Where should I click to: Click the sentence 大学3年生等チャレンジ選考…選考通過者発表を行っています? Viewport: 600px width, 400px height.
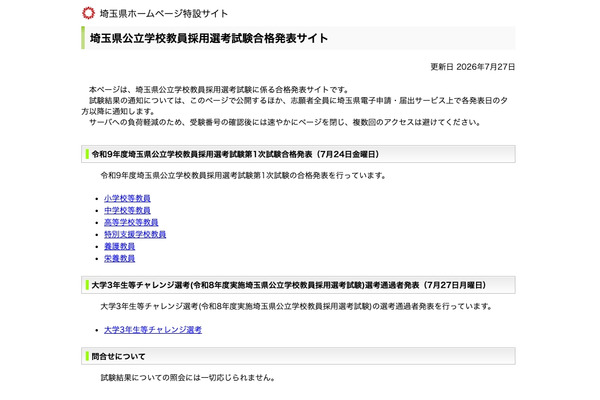297,306
